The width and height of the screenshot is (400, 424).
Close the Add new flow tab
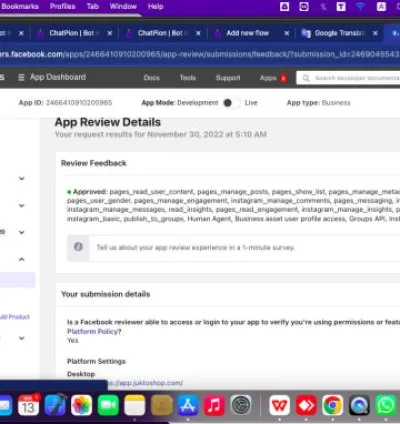(287, 33)
